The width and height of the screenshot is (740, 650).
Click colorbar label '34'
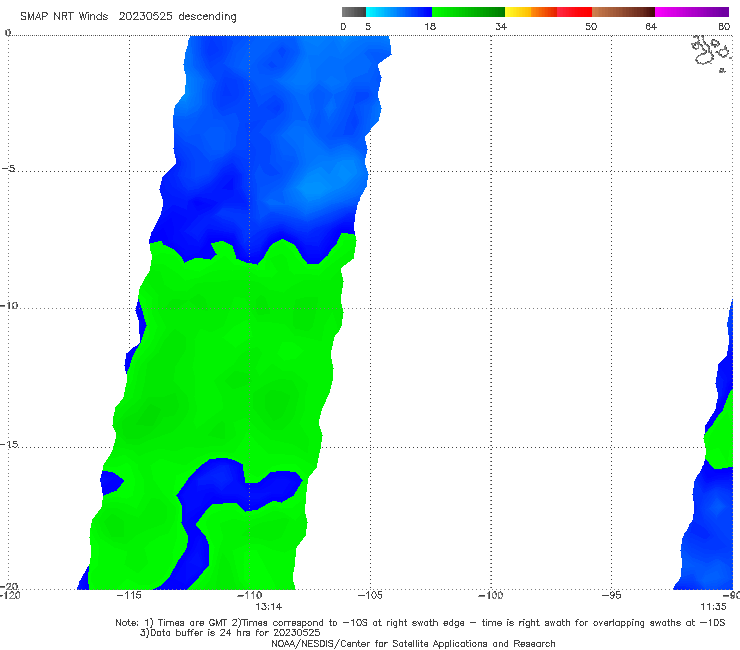[x=501, y=26]
